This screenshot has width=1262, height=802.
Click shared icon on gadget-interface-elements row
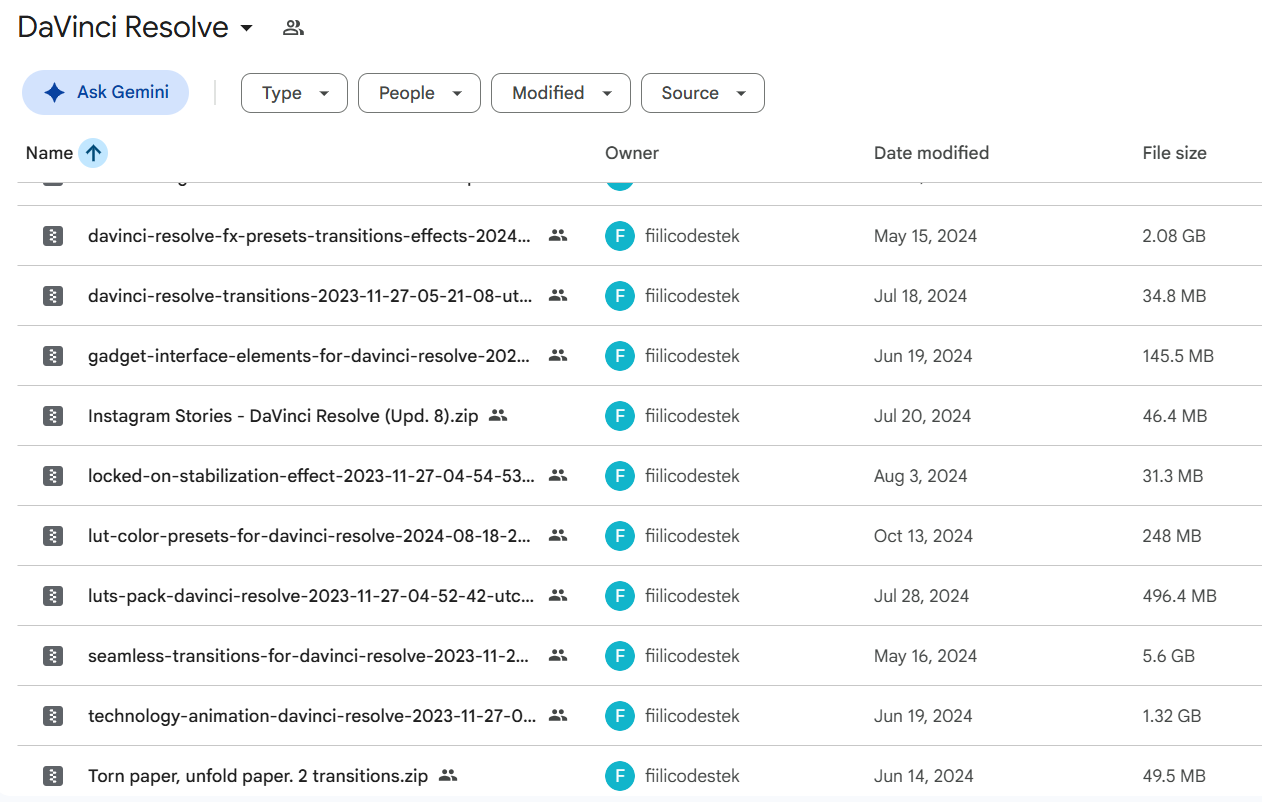click(x=558, y=356)
